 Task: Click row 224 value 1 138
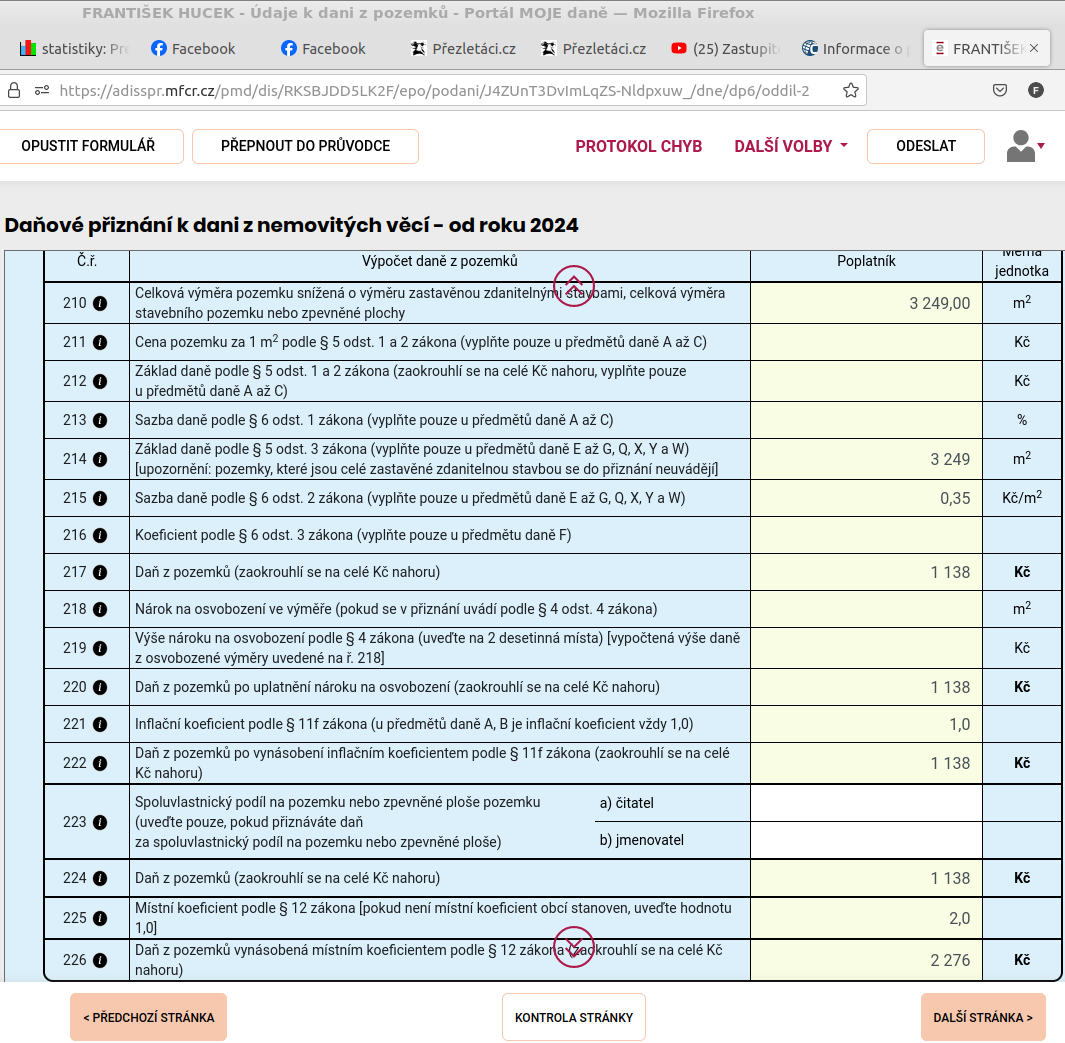[x=866, y=879]
